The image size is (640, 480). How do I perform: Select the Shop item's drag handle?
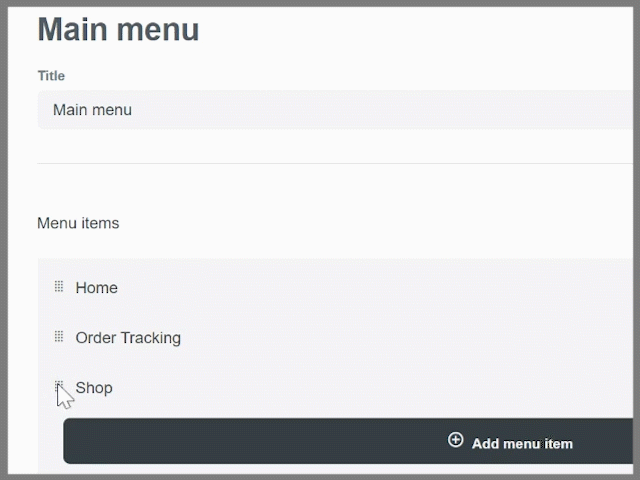pyautogui.click(x=59, y=386)
